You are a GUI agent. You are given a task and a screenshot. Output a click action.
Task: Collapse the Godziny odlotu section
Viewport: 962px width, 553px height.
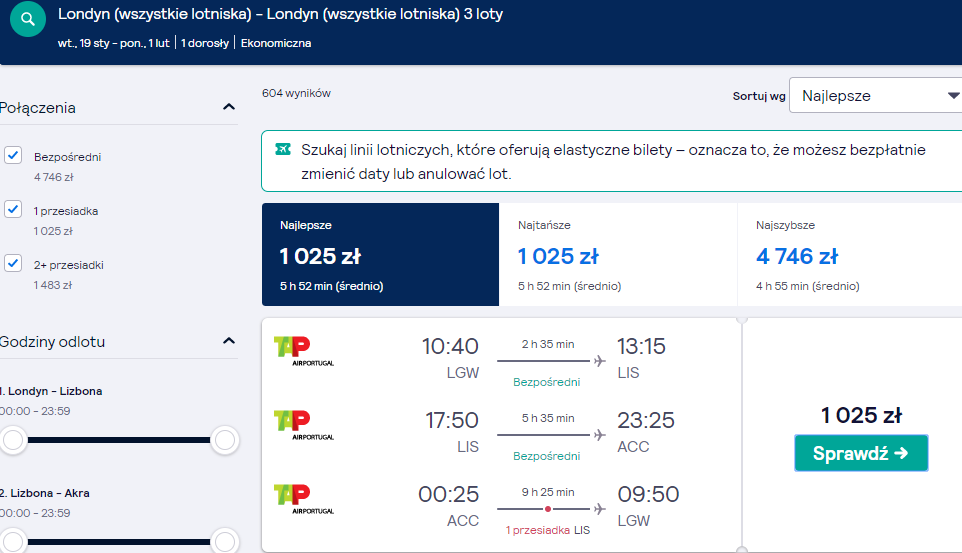(x=229, y=341)
